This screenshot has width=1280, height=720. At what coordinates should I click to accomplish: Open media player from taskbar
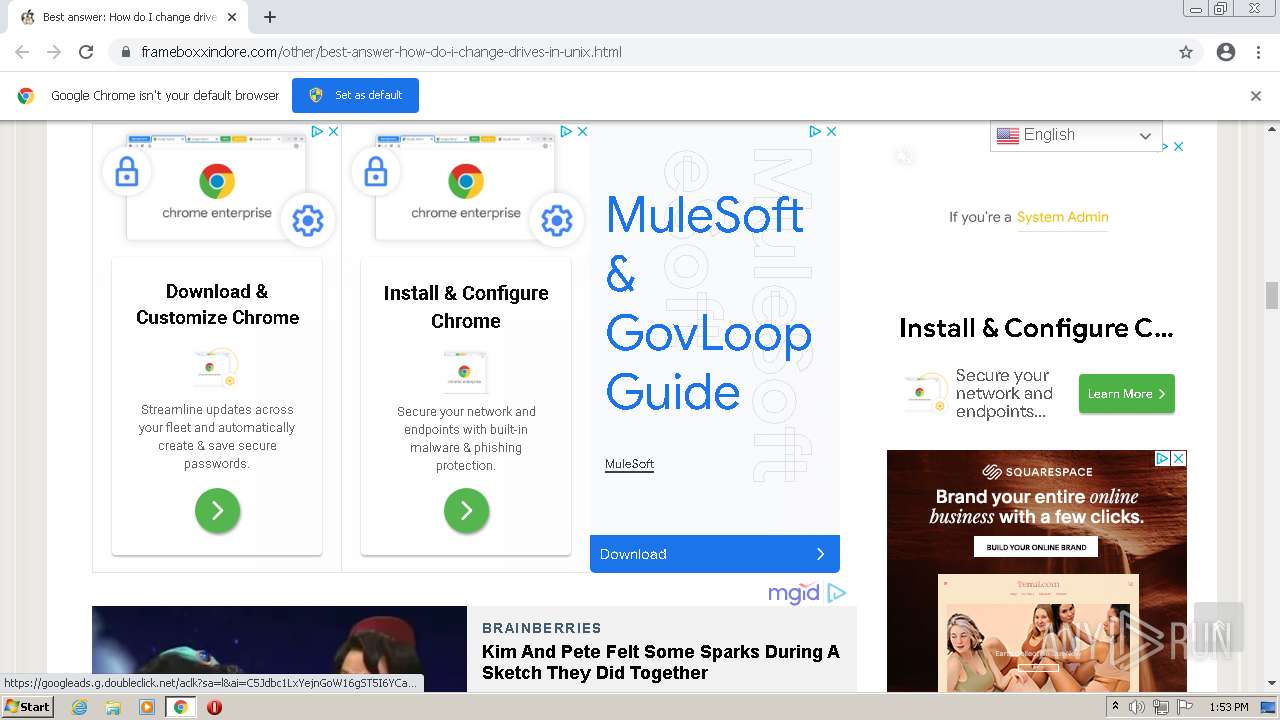(147, 707)
